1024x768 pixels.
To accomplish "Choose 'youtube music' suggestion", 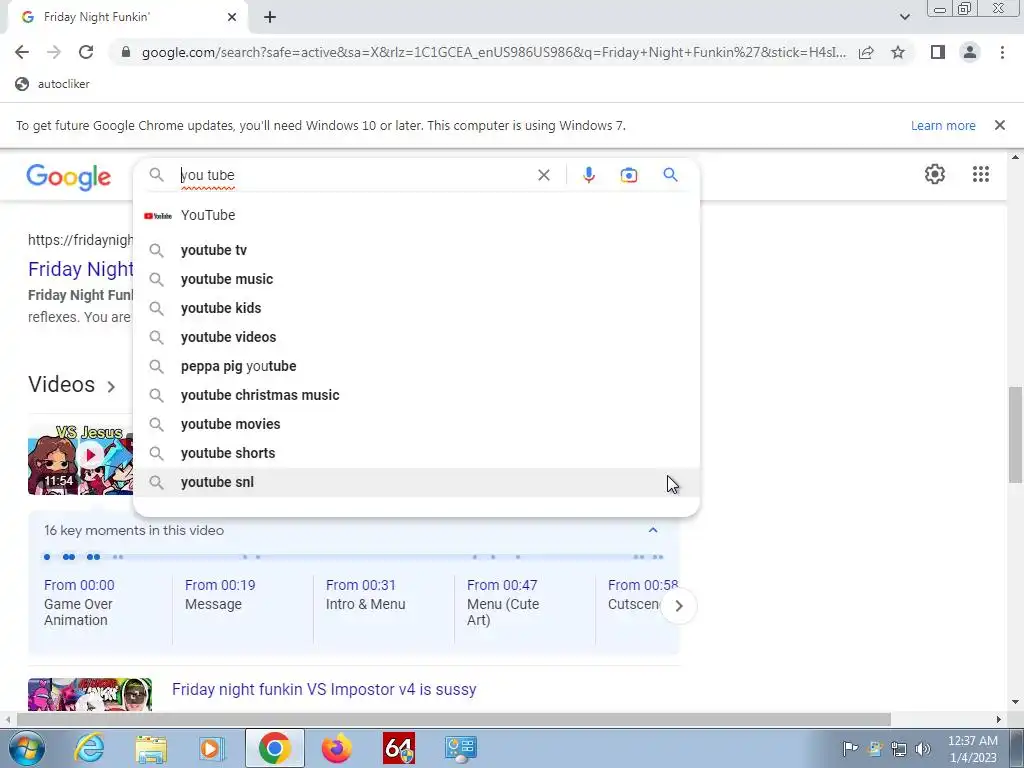I will tap(416, 279).
